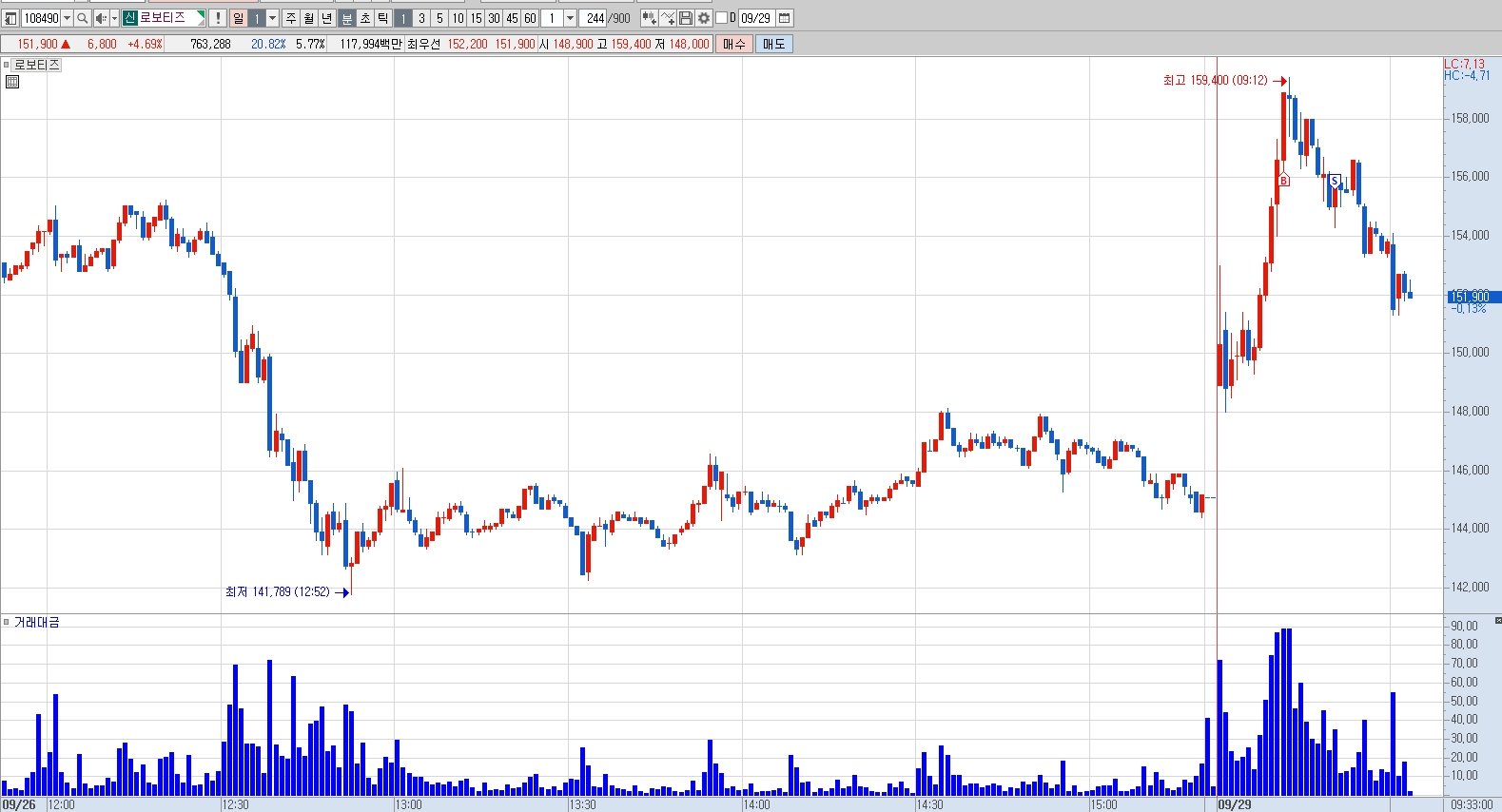Click the trade volume value 763,288
This screenshot has width=1502, height=812.
pos(210,44)
